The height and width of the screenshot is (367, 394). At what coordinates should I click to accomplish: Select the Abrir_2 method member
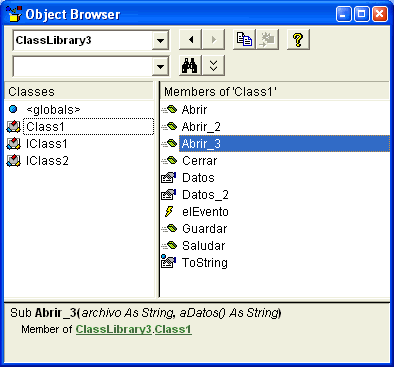tap(201, 127)
